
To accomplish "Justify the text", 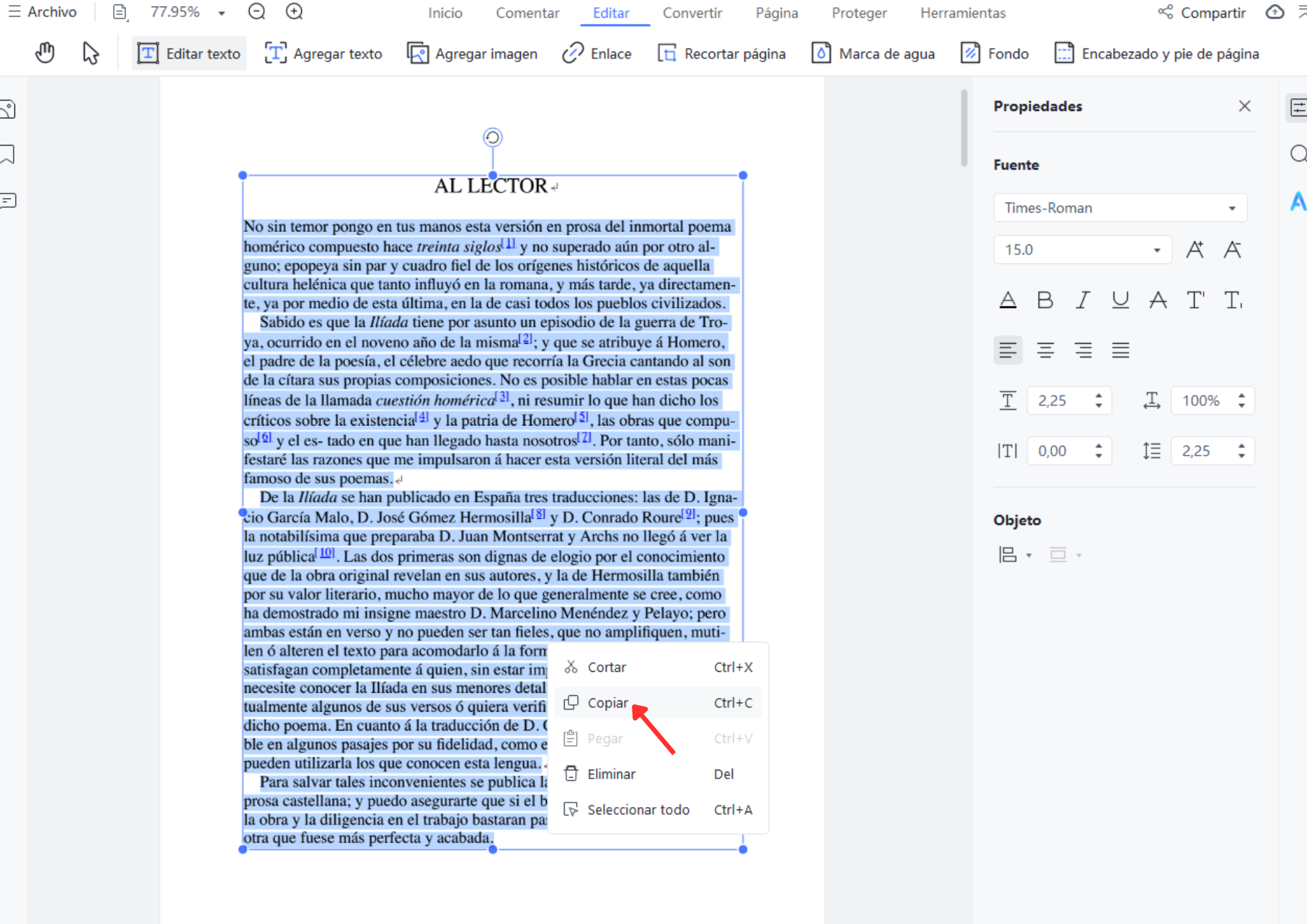I will (x=1120, y=350).
